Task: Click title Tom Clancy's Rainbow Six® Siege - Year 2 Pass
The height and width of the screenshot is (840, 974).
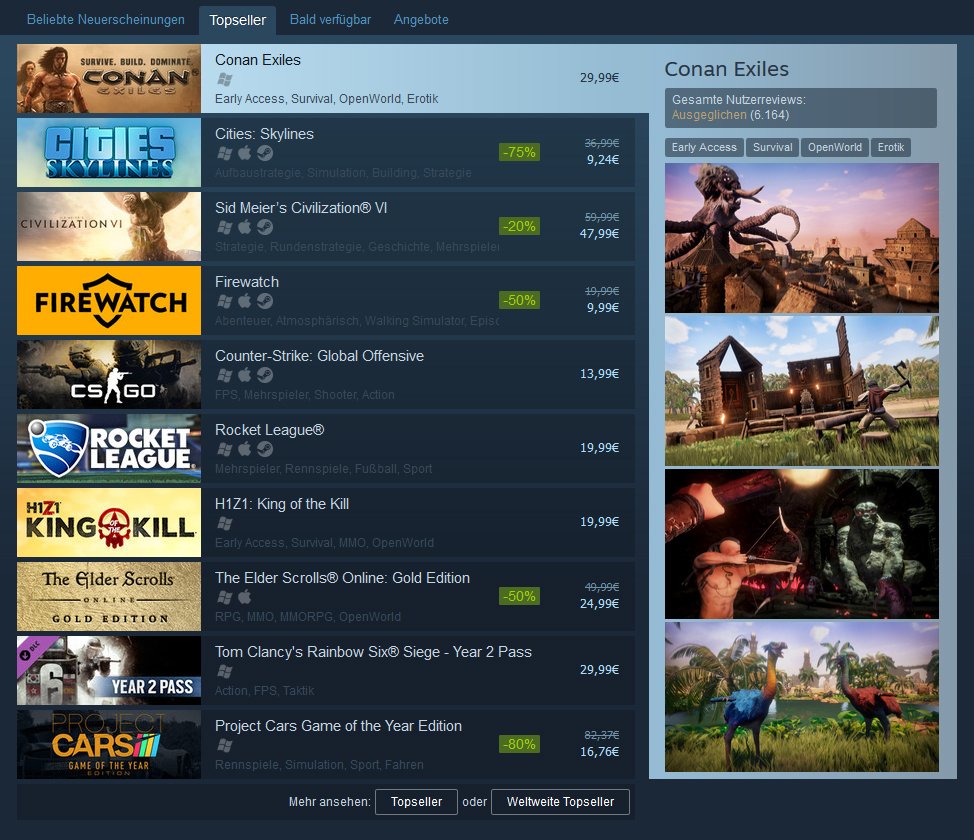Action: pos(373,651)
